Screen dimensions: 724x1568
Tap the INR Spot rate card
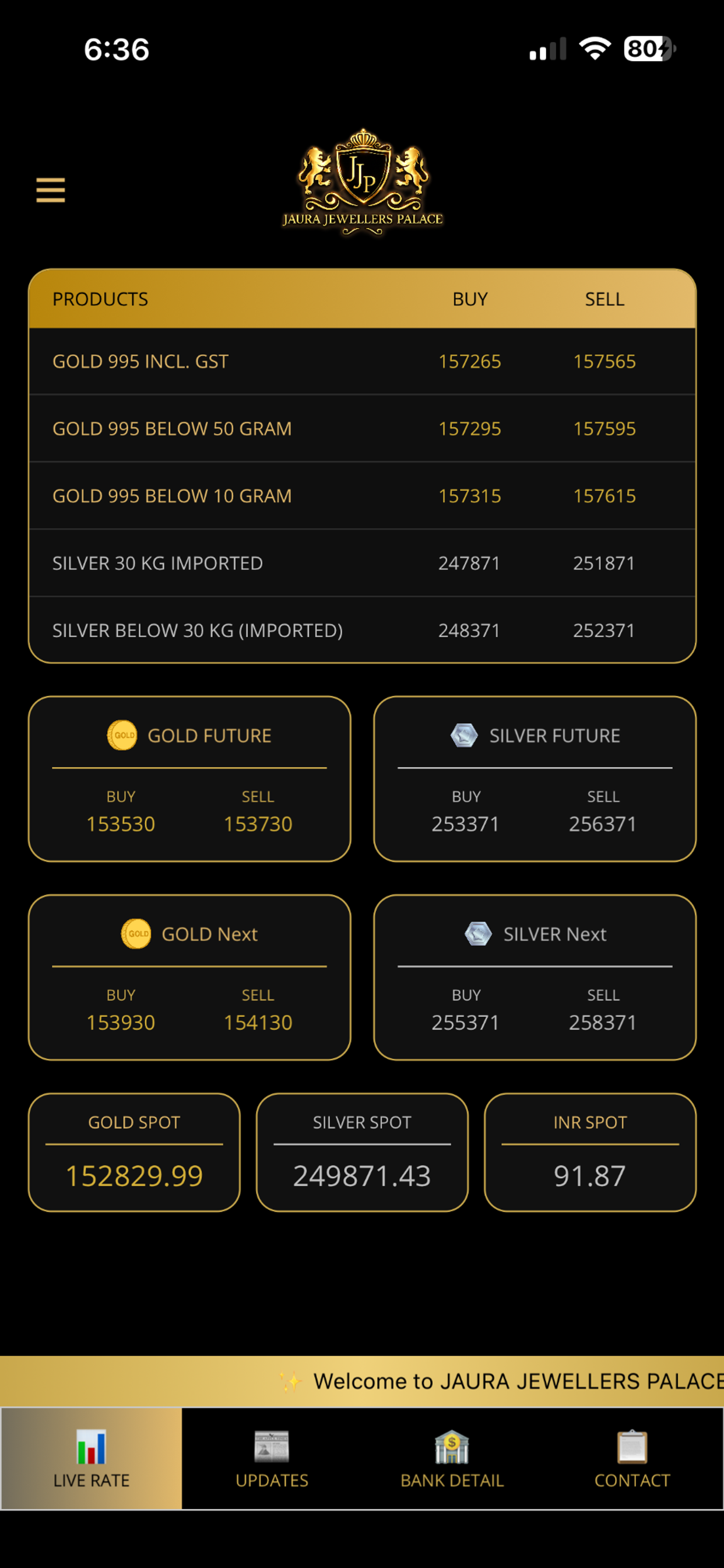pyautogui.click(x=590, y=1152)
